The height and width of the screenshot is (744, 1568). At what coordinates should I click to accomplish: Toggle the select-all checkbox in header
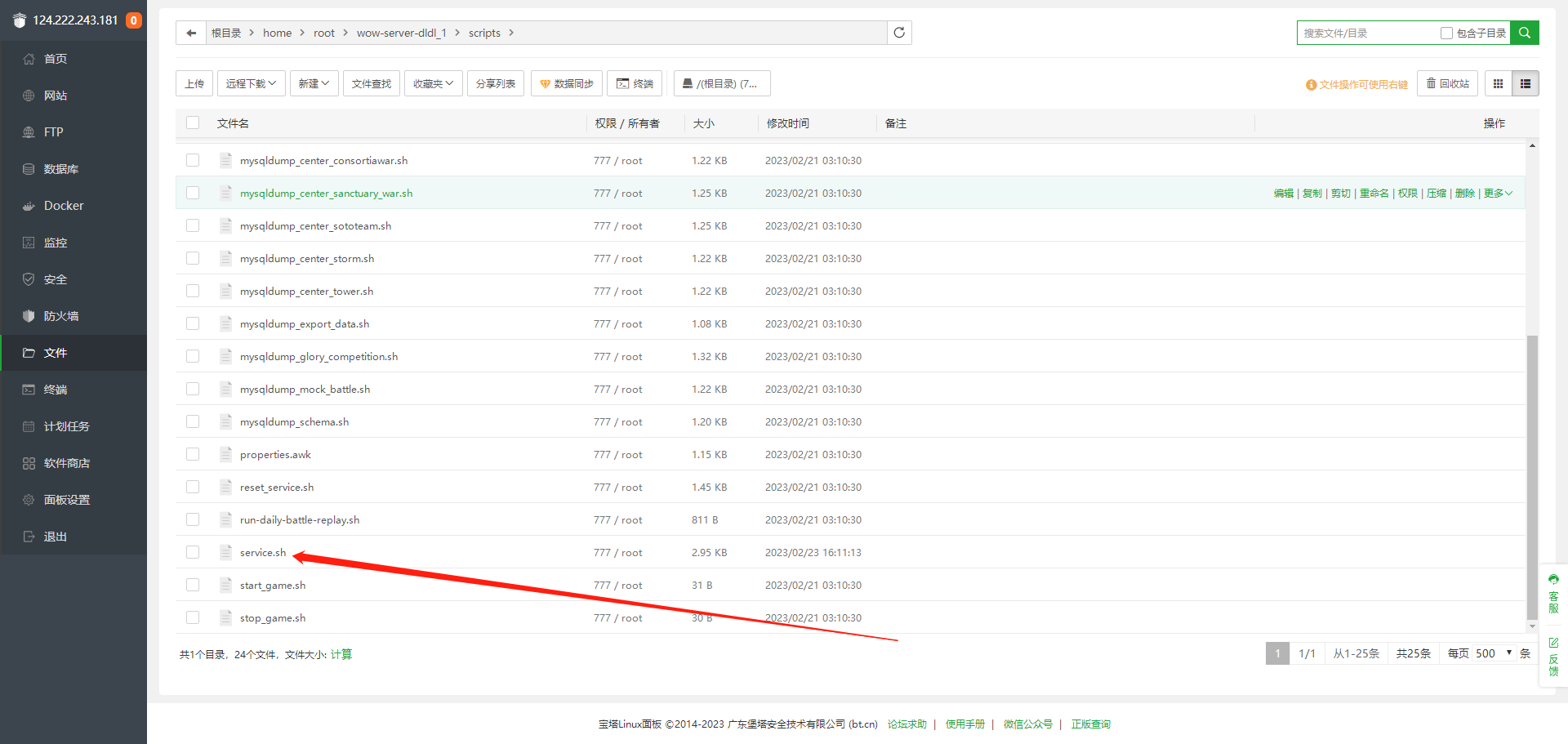click(193, 123)
